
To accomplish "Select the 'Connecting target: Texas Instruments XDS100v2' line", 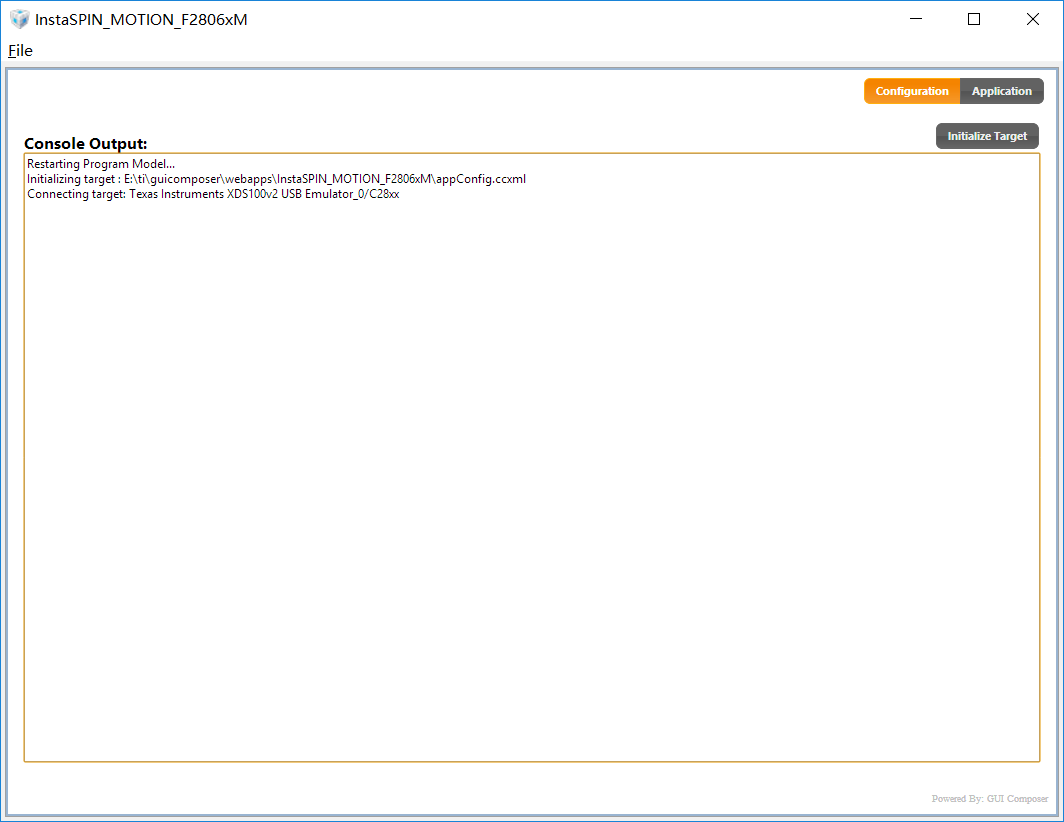I will point(213,194).
